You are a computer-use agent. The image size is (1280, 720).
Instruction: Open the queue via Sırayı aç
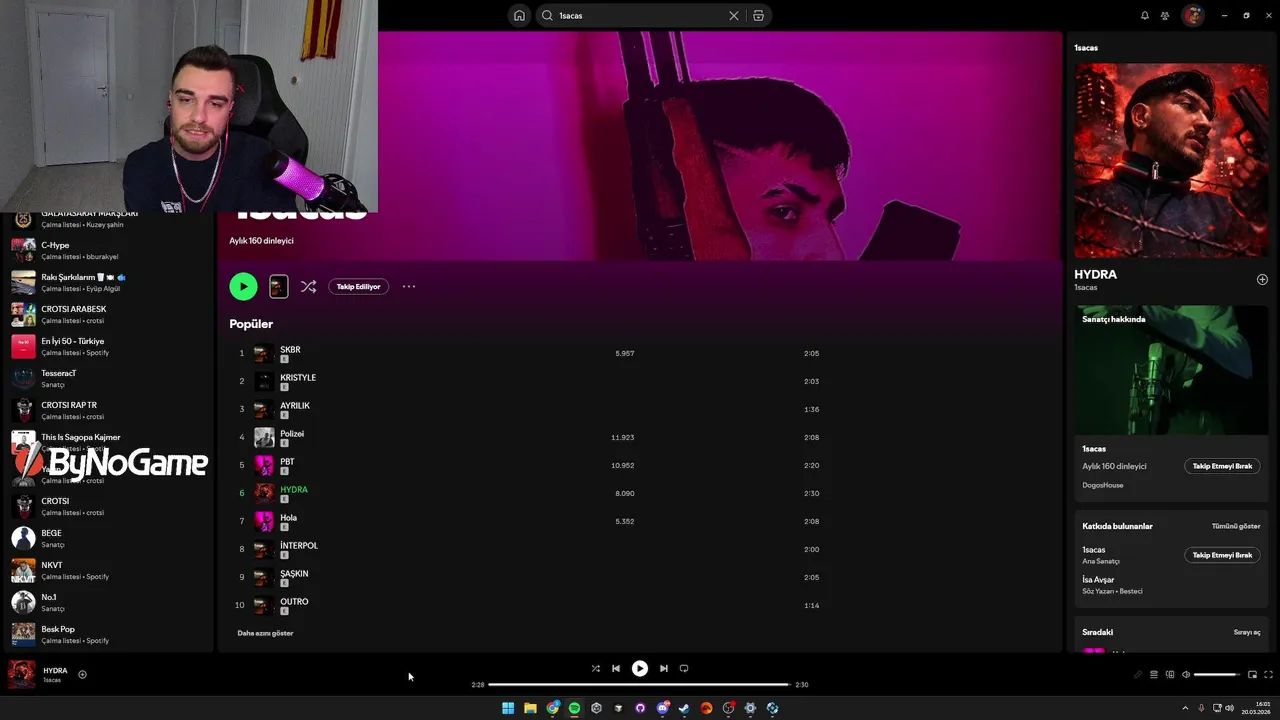tap(1247, 632)
